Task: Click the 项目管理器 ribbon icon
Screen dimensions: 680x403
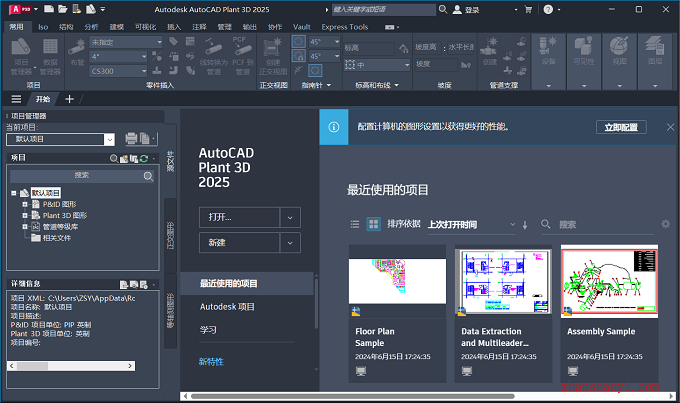Action: point(21,56)
